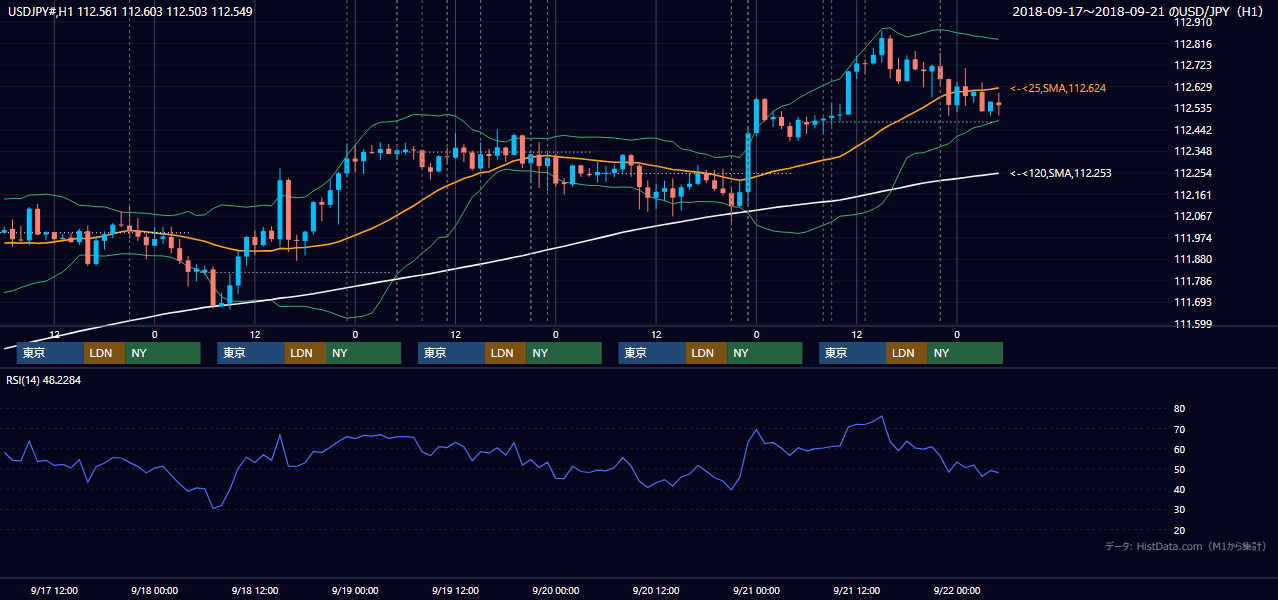Click NY session block above the 9/22 00:00 label
The width and height of the screenshot is (1278, 600).
click(x=965, y=353)
